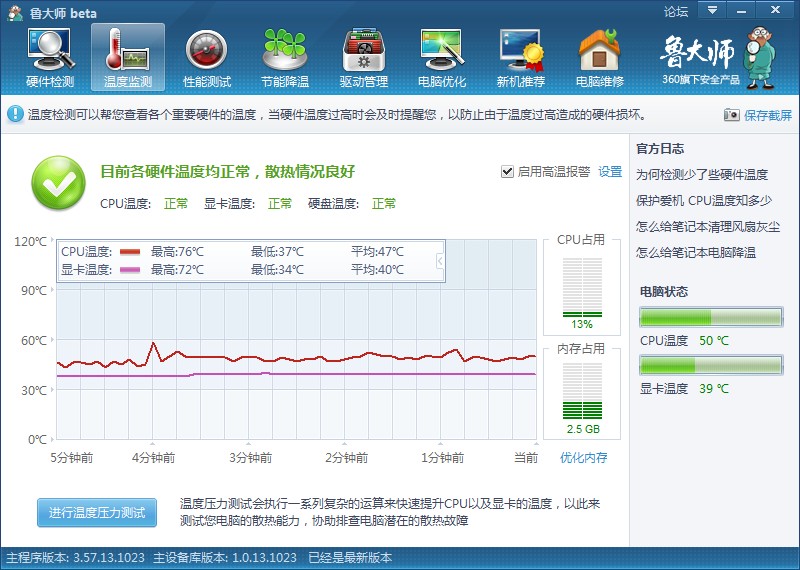Click the CPU占用 13% usage meter
Screen dimensions: 800x570
[x=582, y=288]
